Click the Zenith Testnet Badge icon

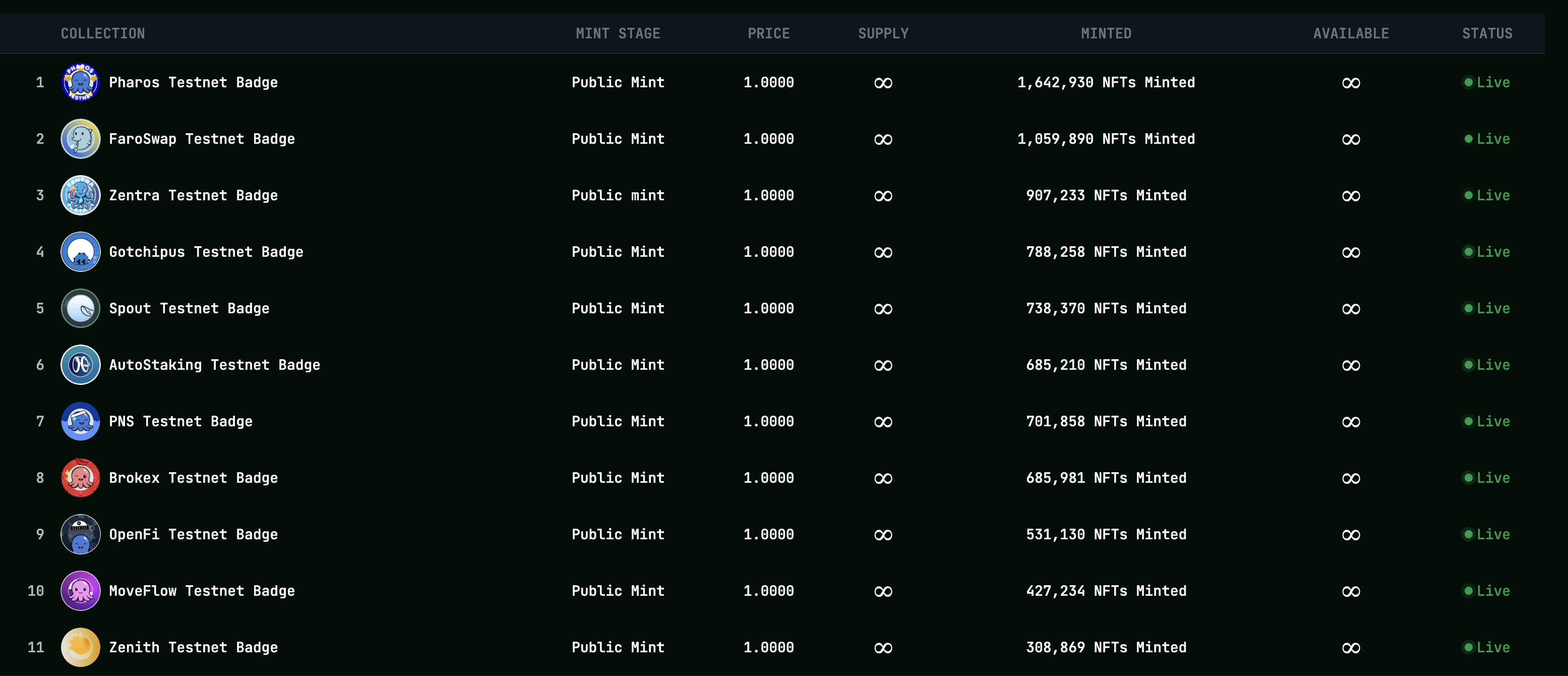[x=80, y=647]
